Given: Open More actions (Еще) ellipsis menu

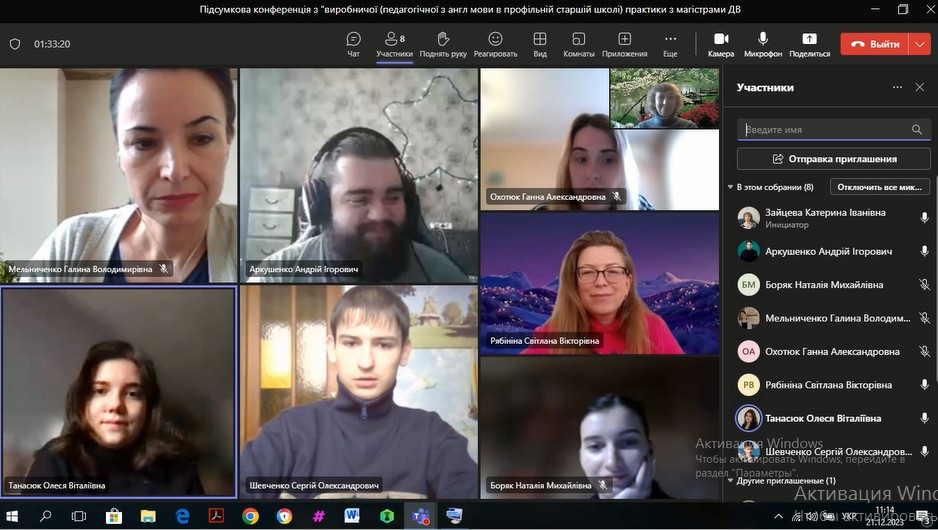Looking at the screenshot, I should coord(670,44).
